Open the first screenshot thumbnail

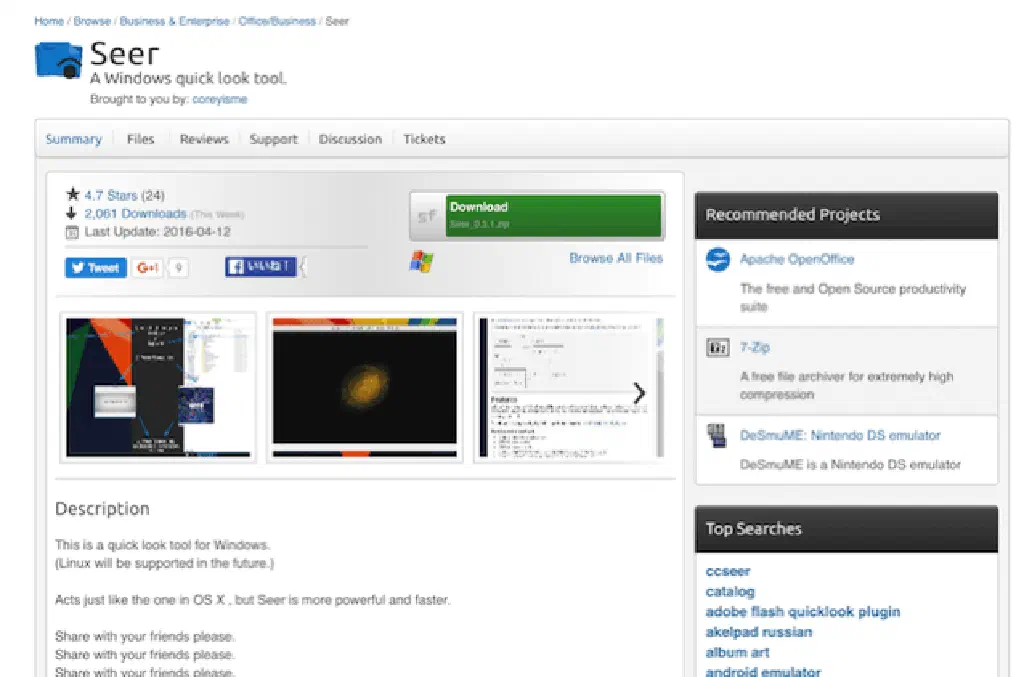click(158, 387)
